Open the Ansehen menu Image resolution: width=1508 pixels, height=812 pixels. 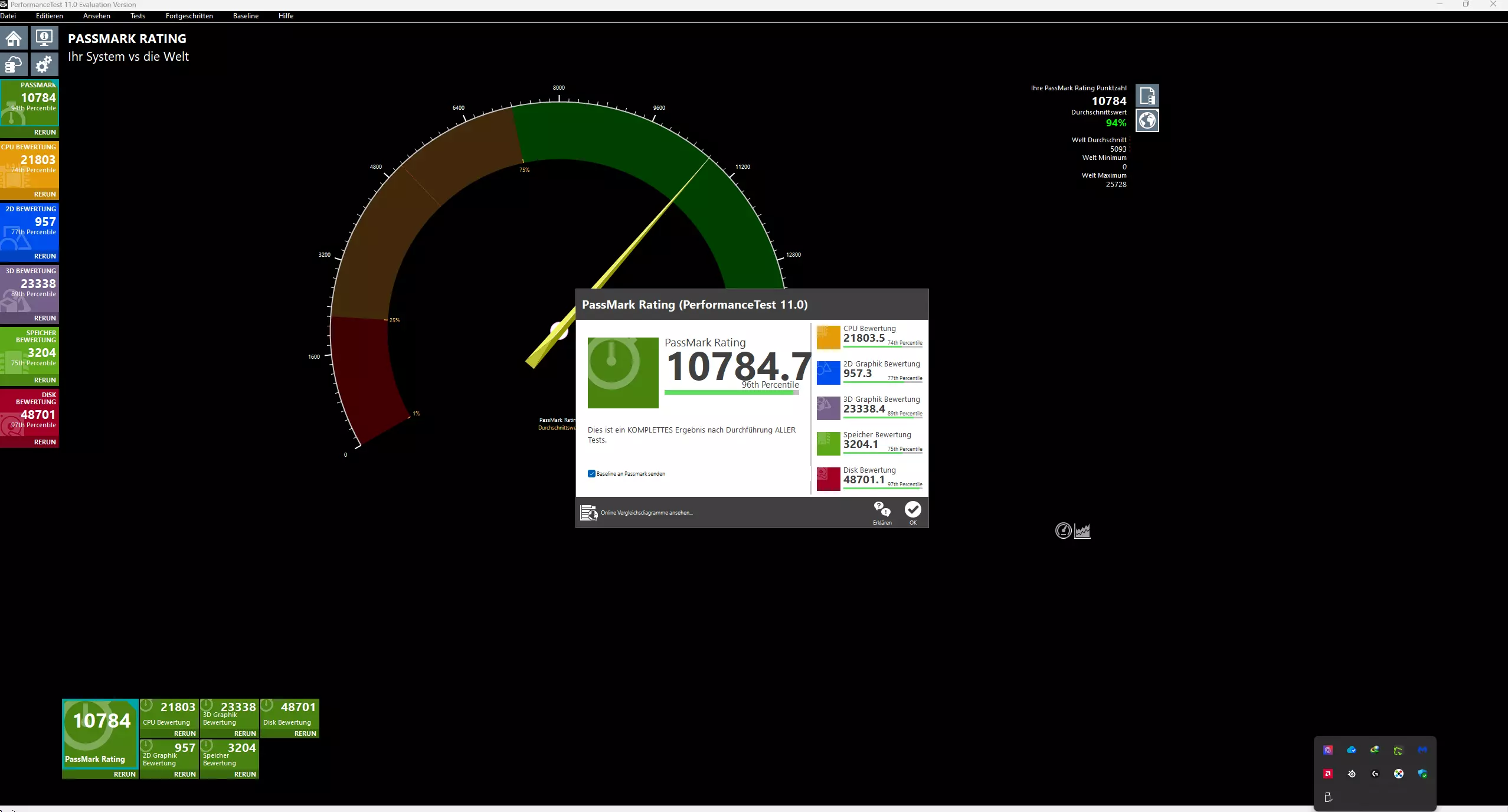click(97, 16)
